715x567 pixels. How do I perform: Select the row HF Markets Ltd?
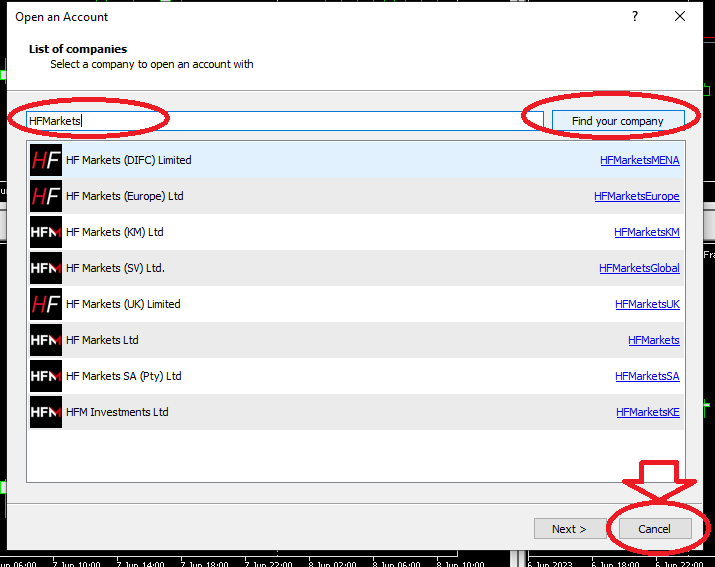(356, 340)
